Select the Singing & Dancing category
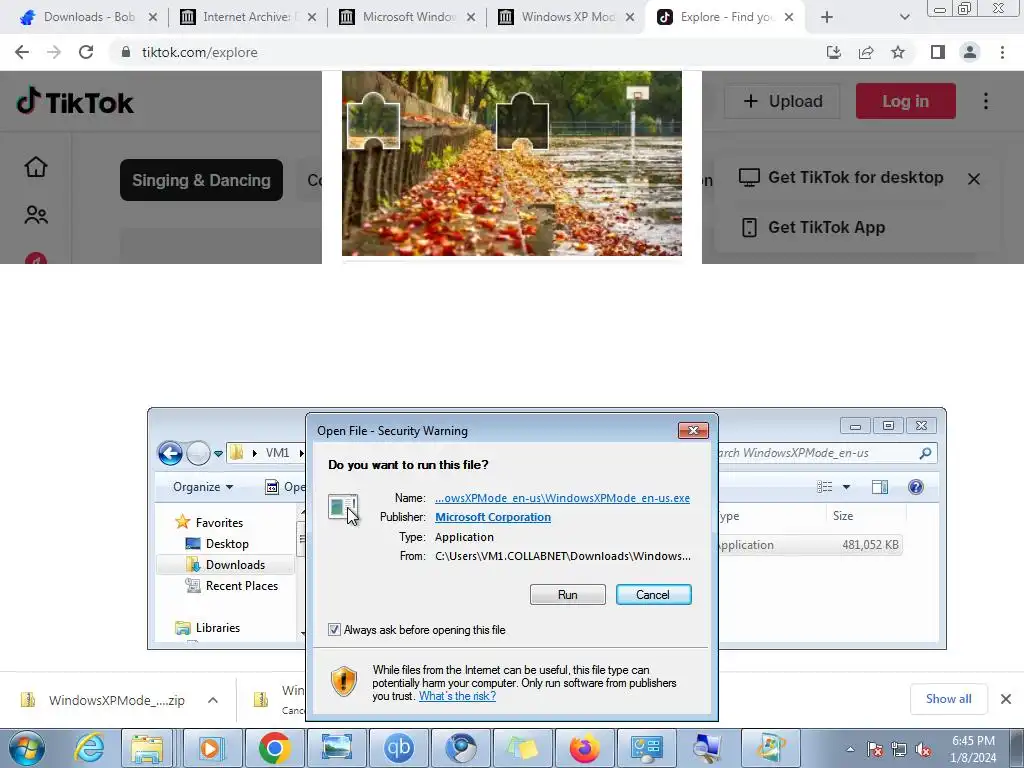The image size is (1024, 768). 201,180
